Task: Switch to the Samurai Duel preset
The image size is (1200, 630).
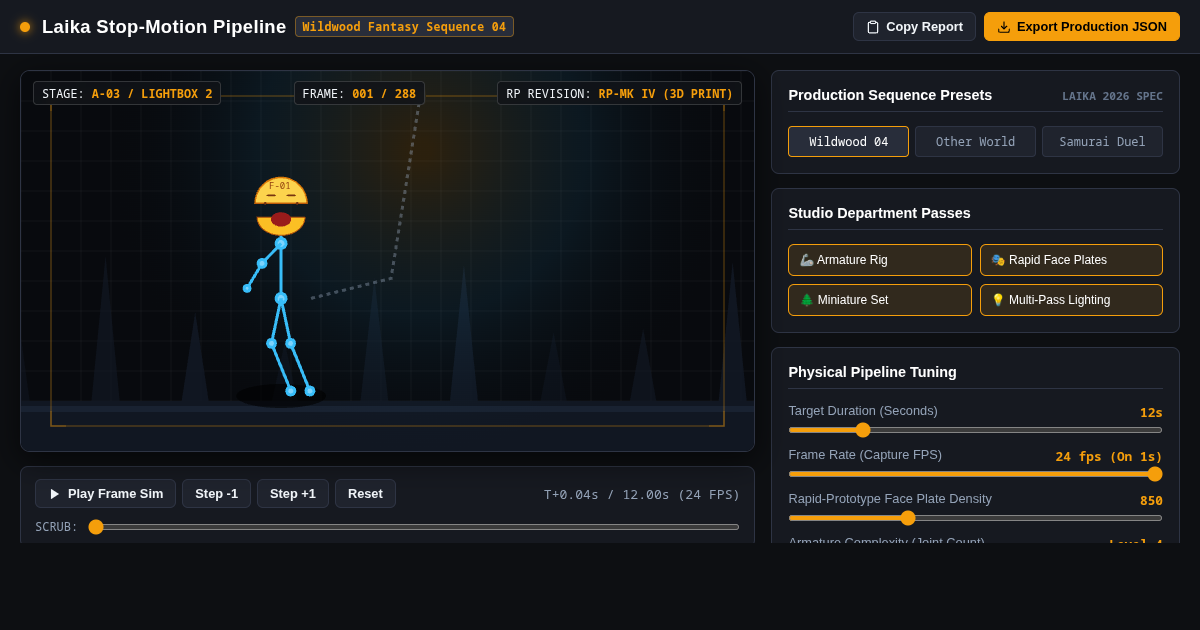Action: 1102,142
